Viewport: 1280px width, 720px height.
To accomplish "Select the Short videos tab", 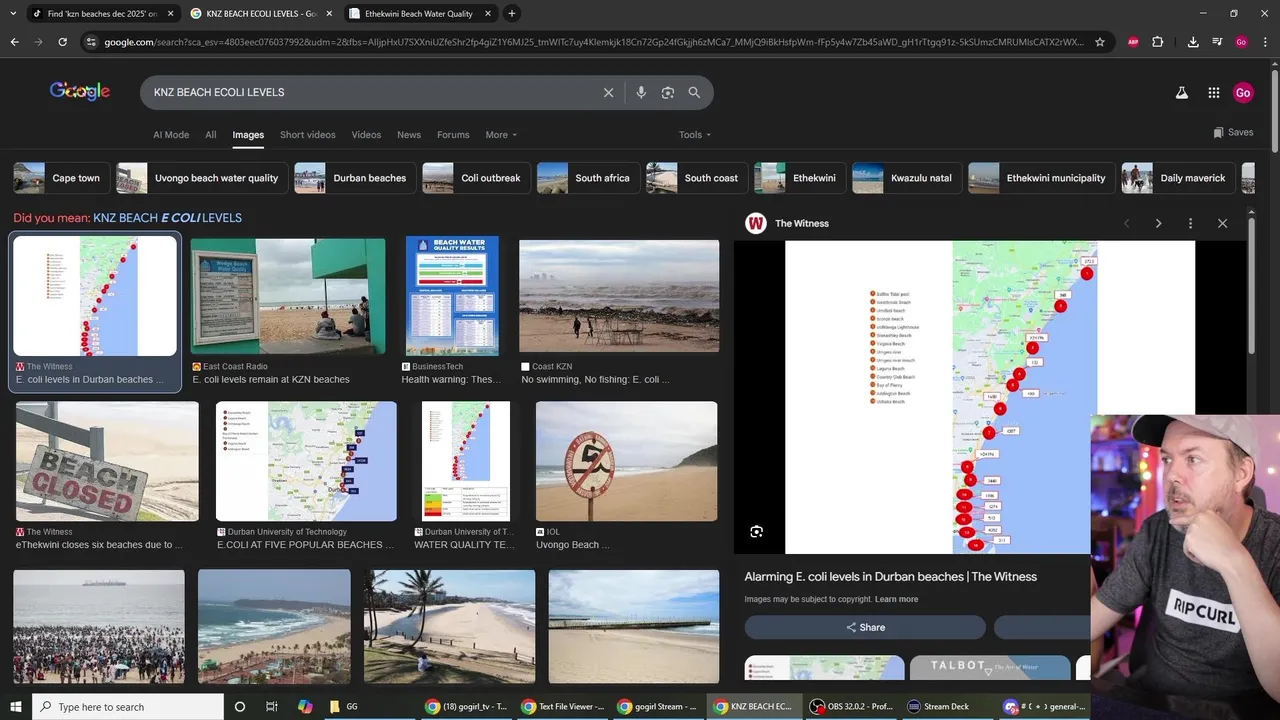I will [x=308, y=135].
